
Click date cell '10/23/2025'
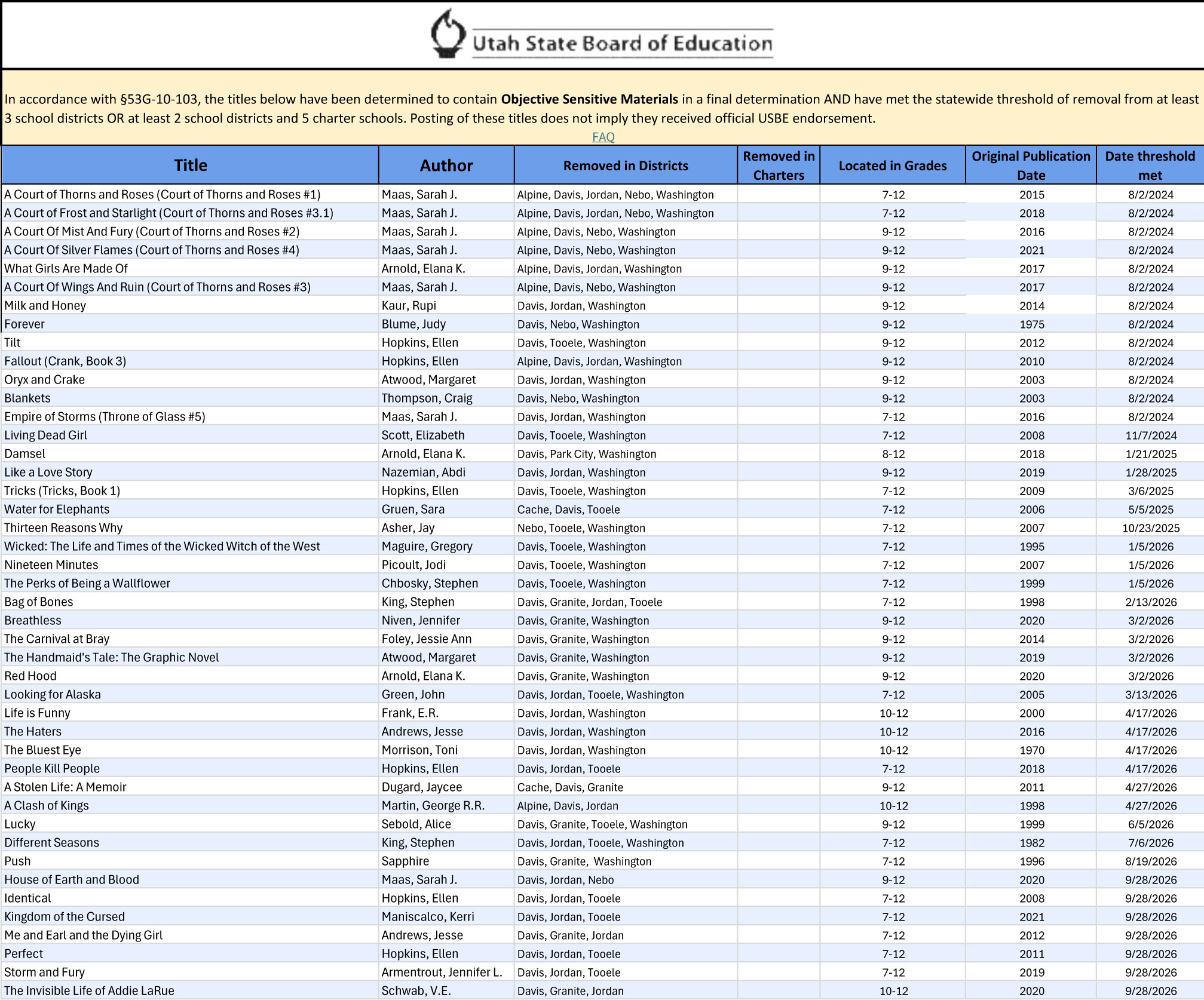tap(1150, 528)
